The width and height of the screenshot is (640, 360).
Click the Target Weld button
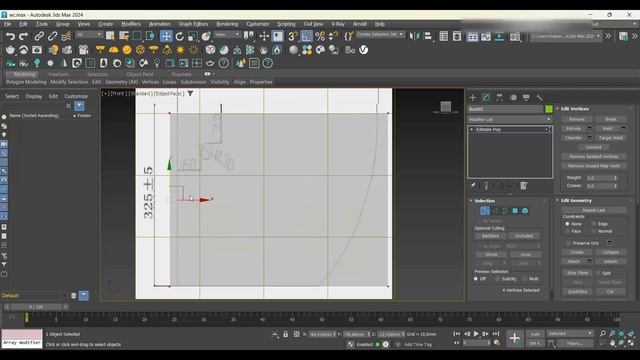(x=611, y=138)
